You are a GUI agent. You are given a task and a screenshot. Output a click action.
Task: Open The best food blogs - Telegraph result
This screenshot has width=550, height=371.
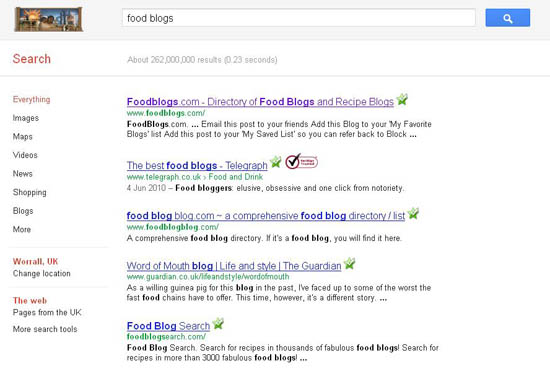(x=197, y=165)
